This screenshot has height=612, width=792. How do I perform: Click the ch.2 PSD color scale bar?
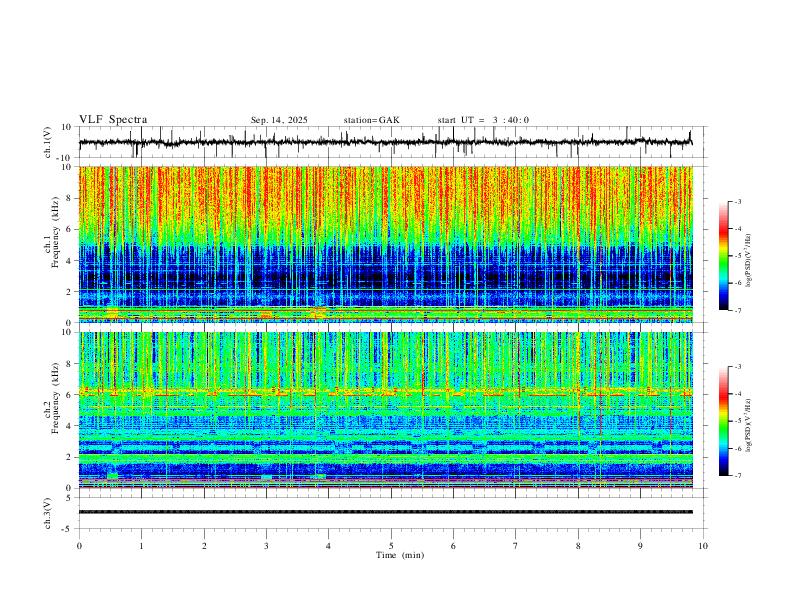tap(723, 421)
